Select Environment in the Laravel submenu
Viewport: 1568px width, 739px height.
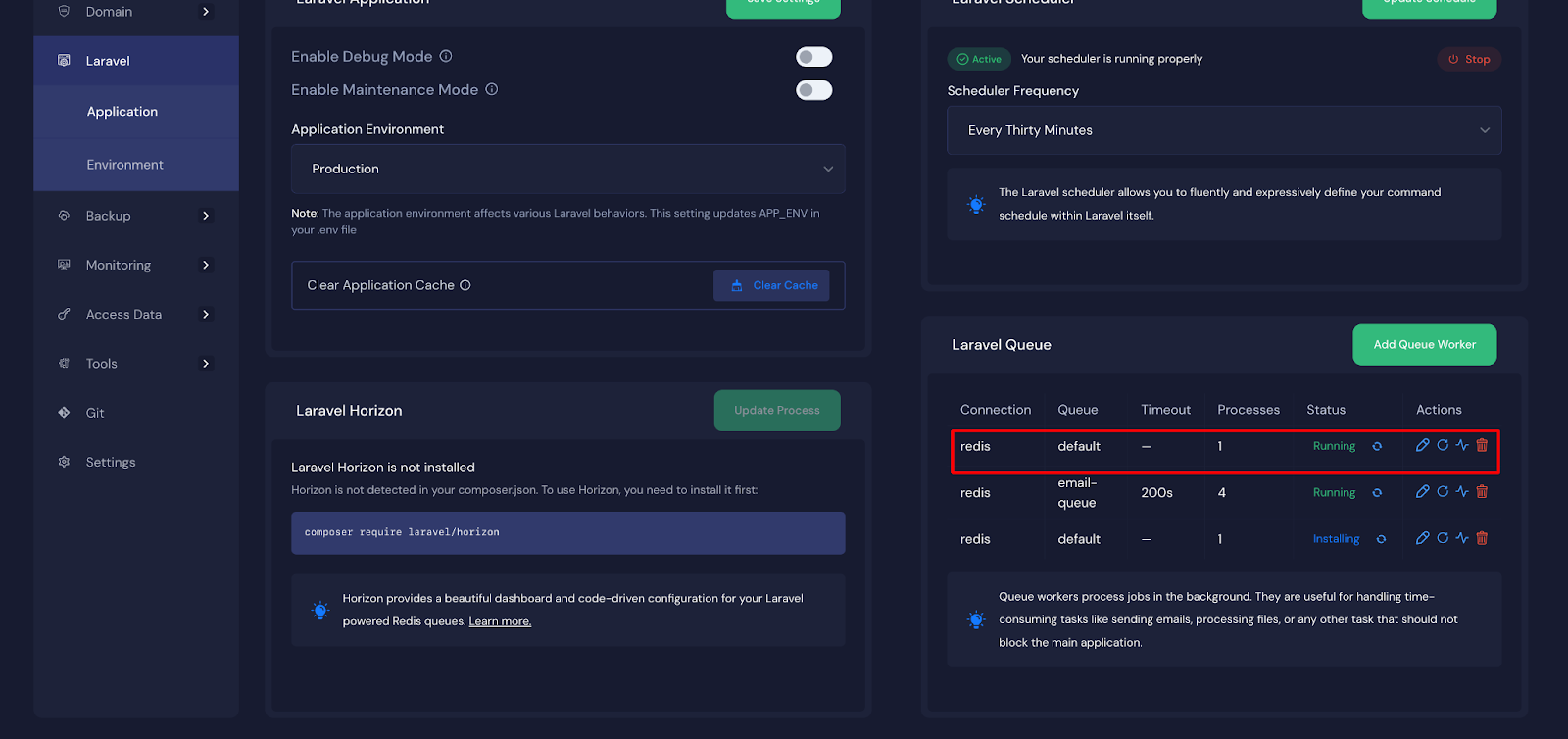pos(124,165)
